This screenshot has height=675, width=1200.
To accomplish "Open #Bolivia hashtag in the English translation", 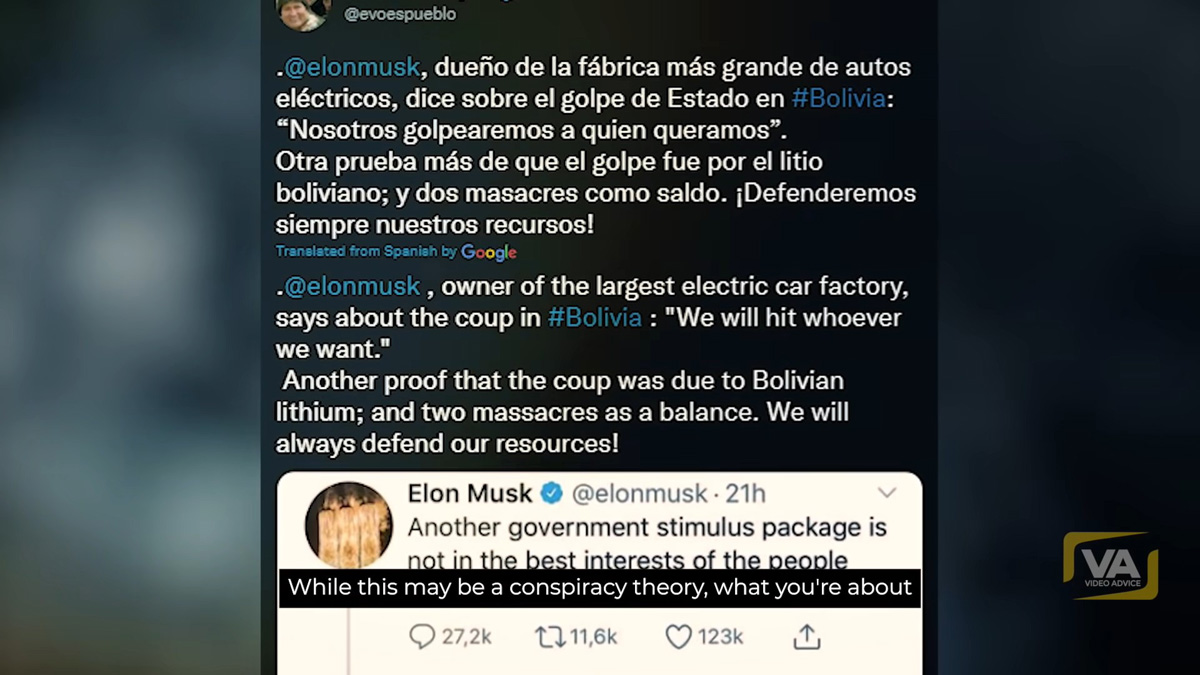I will point(595,318).
